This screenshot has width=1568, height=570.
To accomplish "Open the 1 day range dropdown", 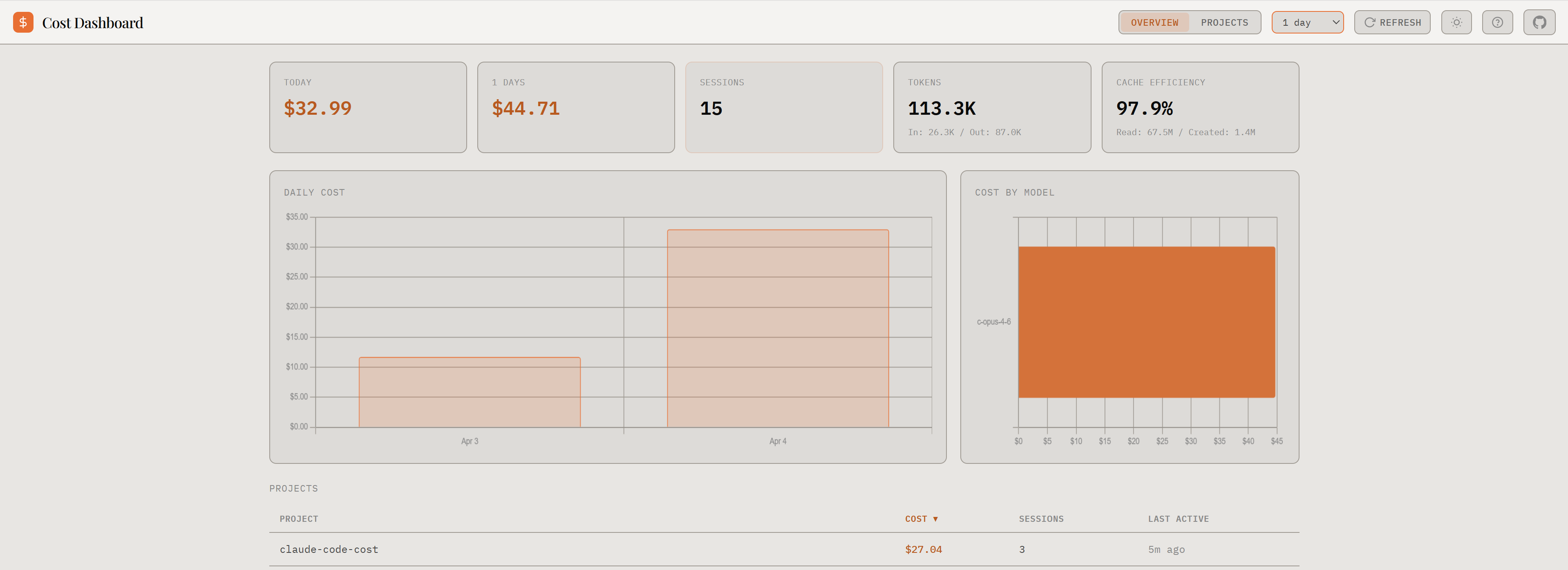I will [x=1307, y=22].
